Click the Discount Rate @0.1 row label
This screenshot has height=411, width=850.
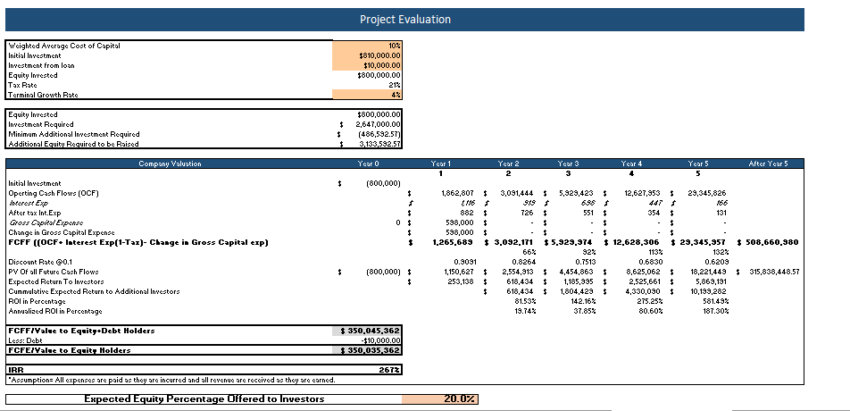[x=37, y=262]
